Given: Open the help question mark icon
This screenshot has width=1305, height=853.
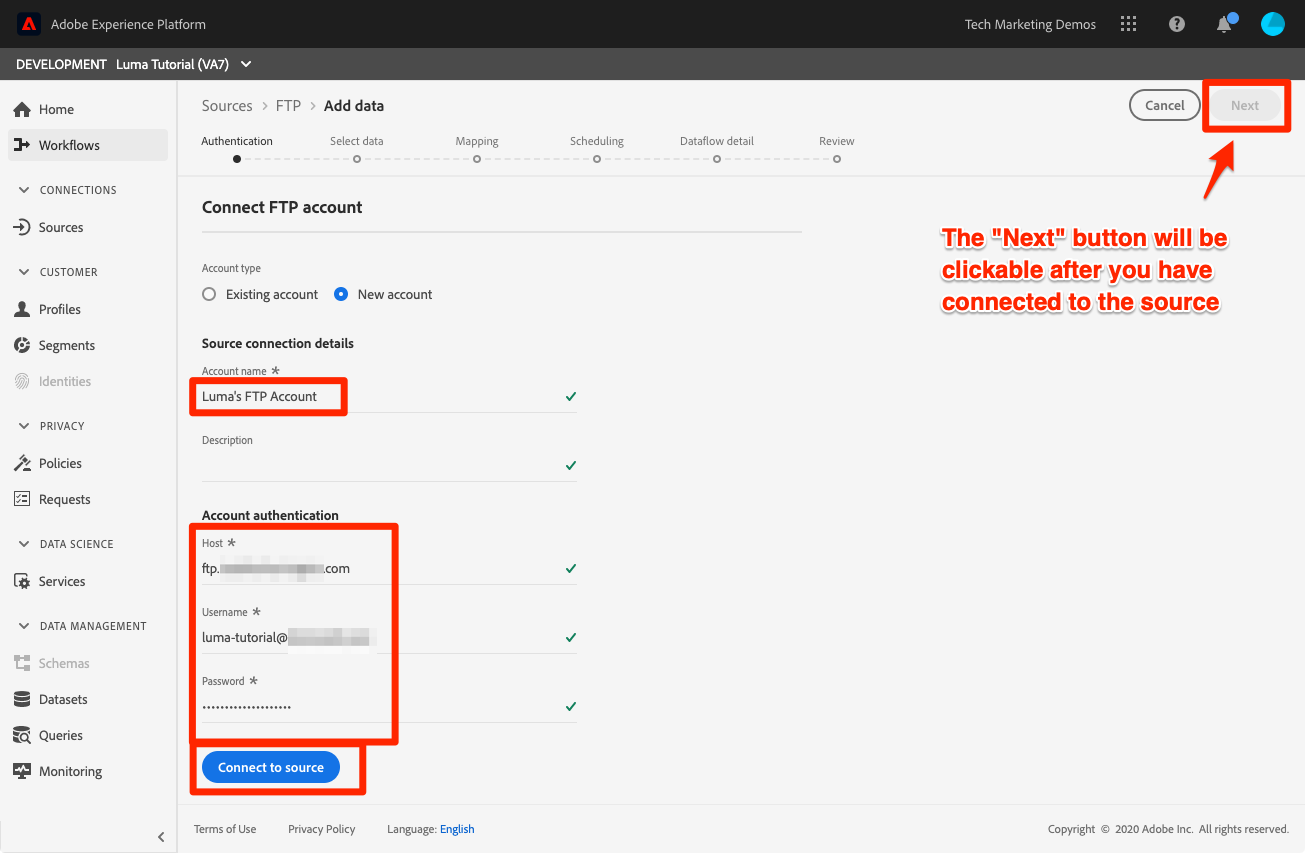Looking at the screenshot, I should (x=1177, y=24).
